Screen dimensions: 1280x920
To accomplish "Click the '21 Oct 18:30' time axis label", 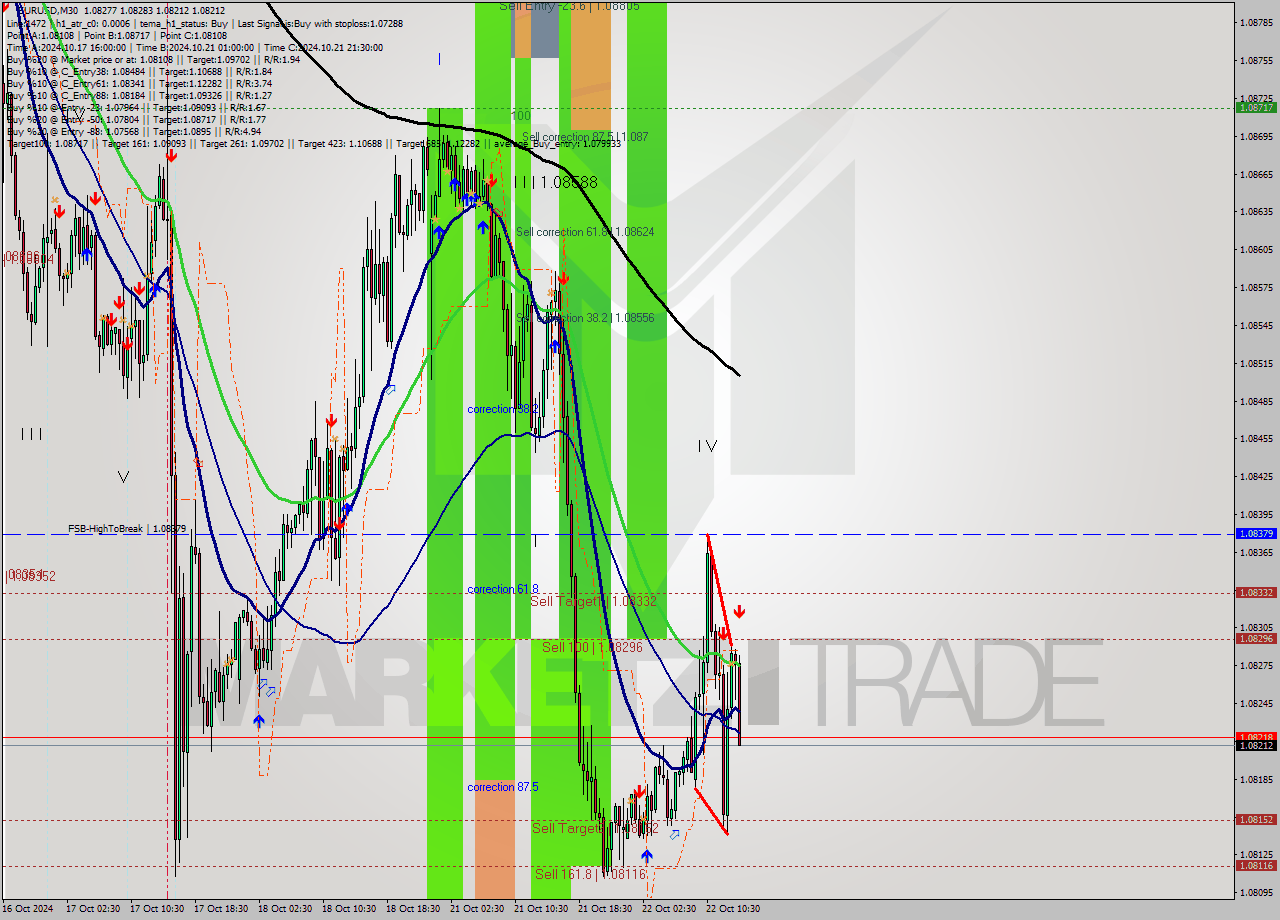I will (603, 909).
